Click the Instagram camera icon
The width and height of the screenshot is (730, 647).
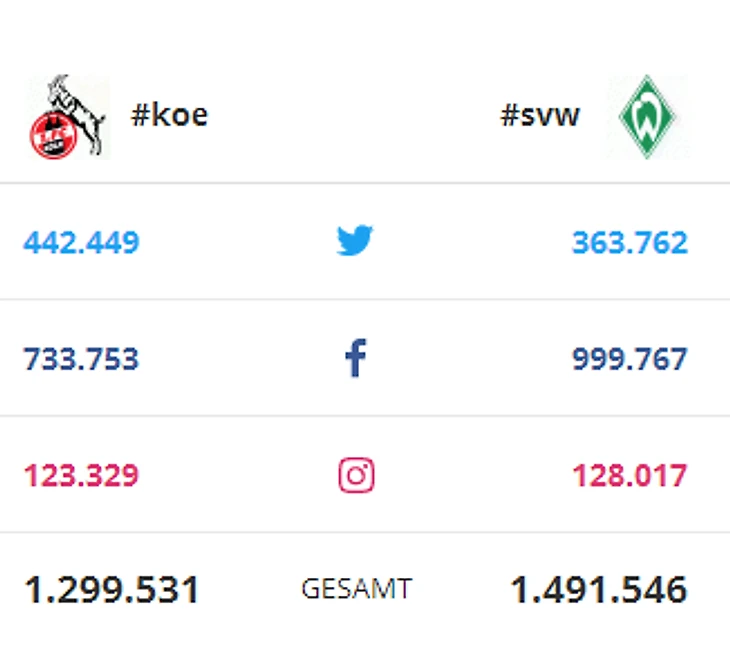click(x=356, y=475)
